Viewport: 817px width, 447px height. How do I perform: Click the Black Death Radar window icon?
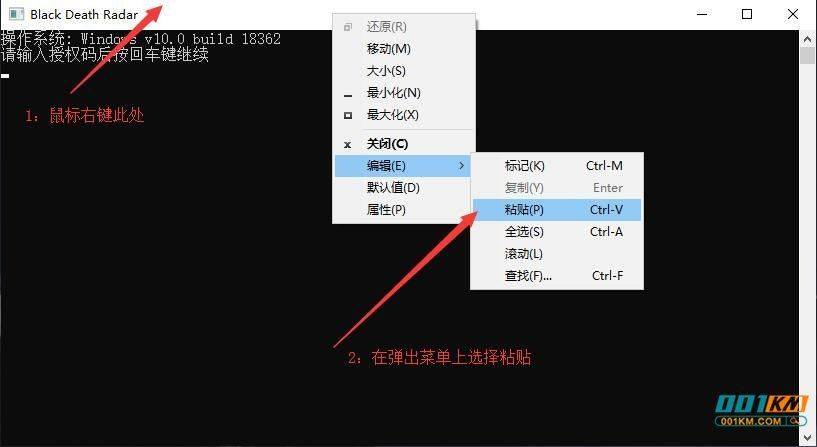(x=16, y=14)
